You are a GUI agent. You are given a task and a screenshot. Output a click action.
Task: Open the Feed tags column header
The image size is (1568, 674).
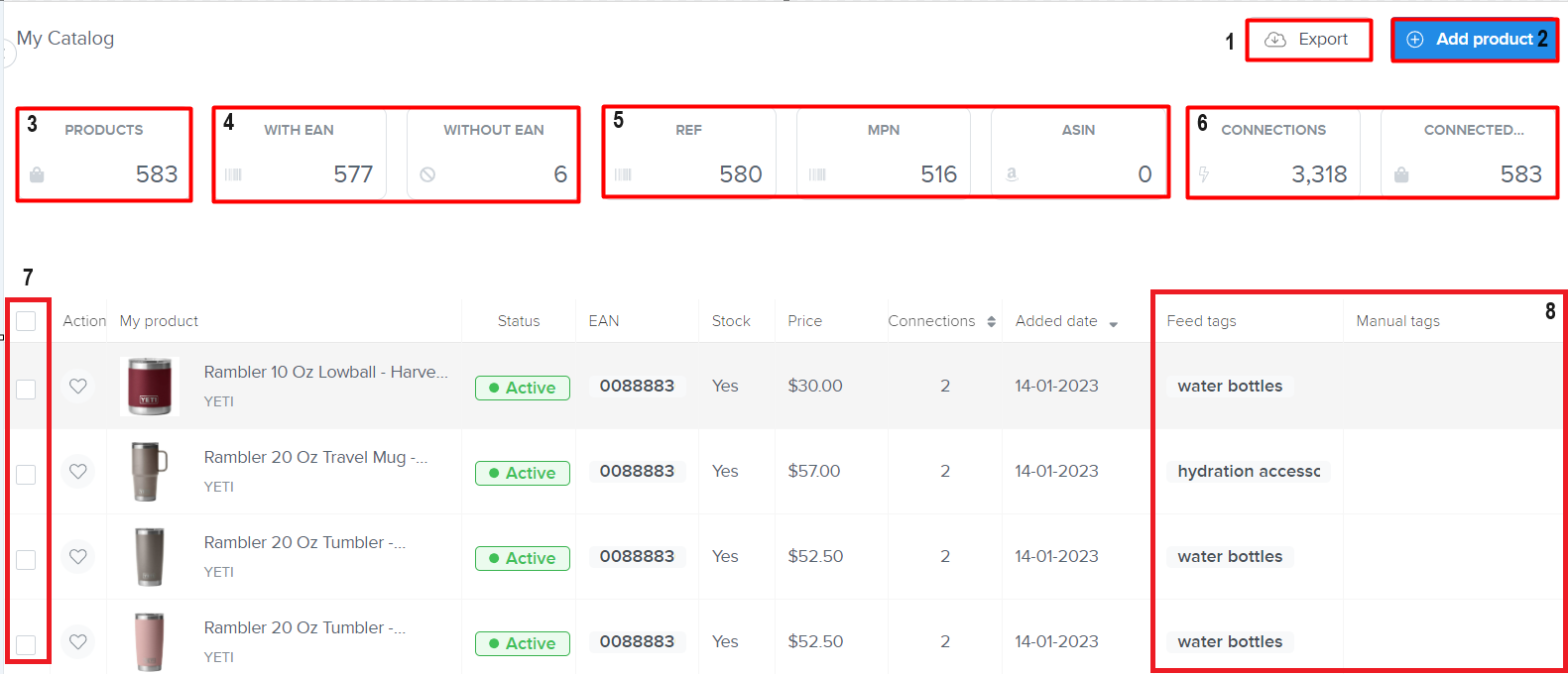(1201, 321)
